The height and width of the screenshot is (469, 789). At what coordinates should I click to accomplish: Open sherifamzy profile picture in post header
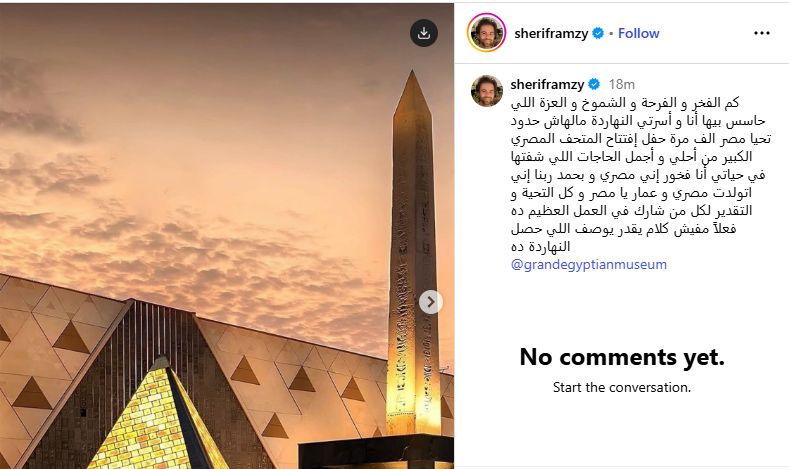[x=486, y=33]
